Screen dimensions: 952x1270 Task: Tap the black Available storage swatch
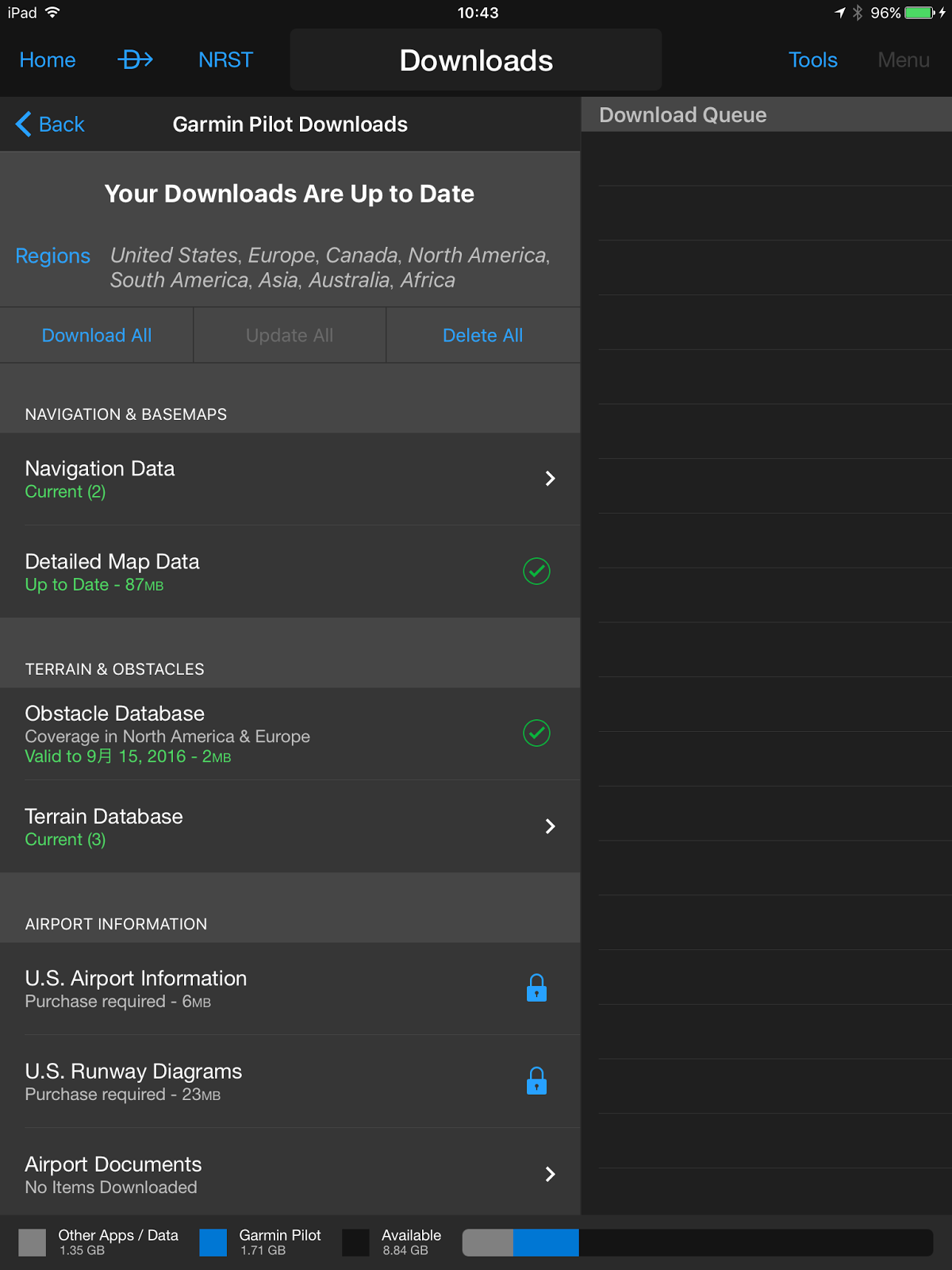(356, 1242)
